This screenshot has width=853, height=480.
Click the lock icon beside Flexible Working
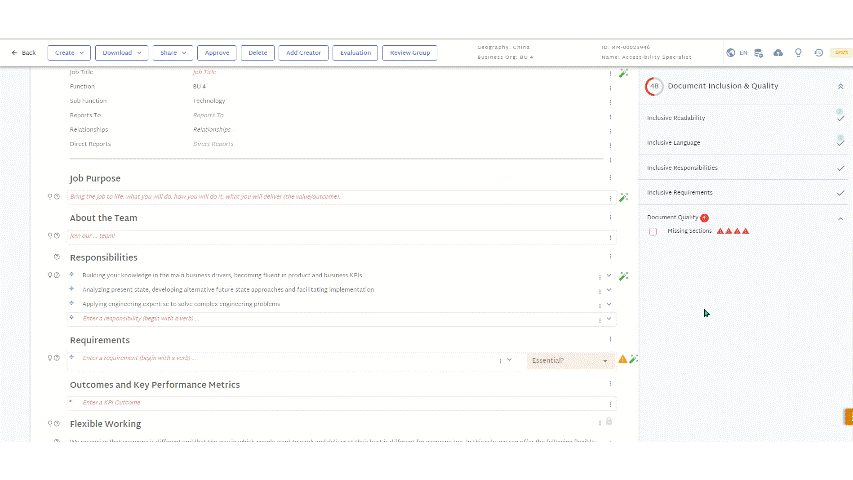609,421
